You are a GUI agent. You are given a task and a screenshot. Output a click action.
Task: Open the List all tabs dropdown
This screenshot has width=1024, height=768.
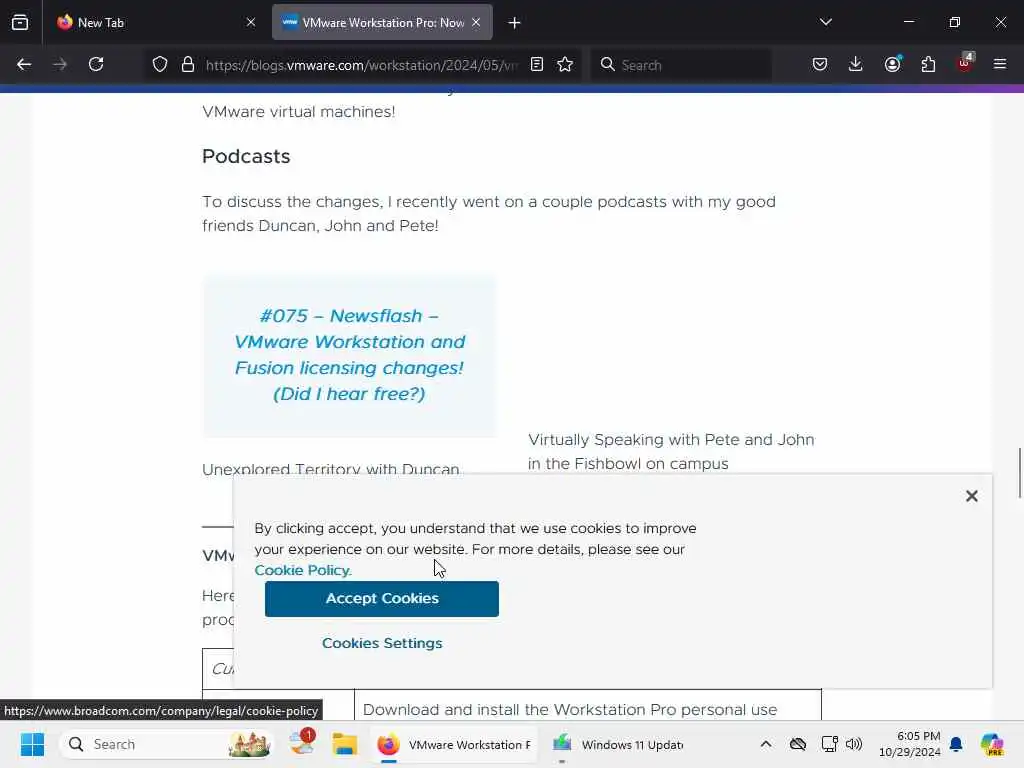pos(825,22)
